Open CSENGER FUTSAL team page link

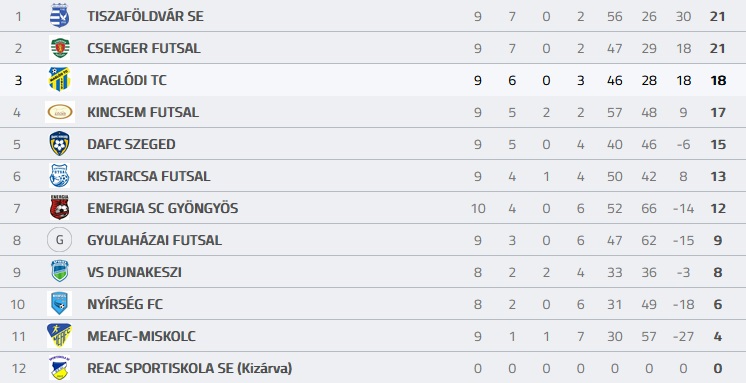point(144,48)
